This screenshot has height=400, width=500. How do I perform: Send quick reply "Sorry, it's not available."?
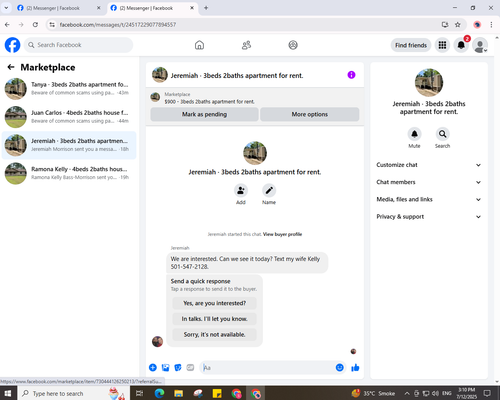[215, 335]
